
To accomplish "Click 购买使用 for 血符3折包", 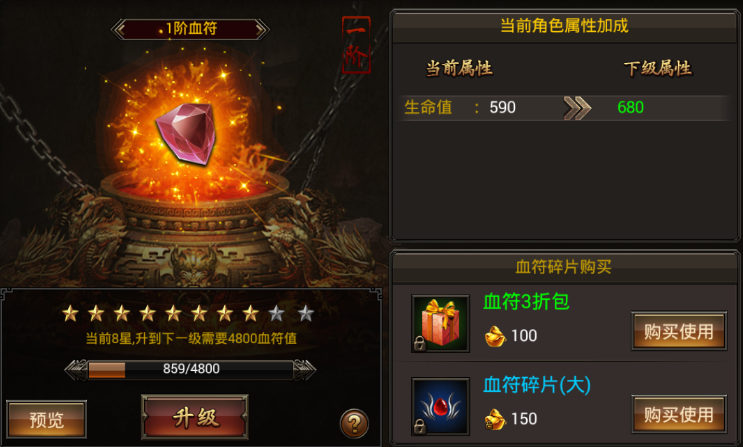I will tap(679, 331).
